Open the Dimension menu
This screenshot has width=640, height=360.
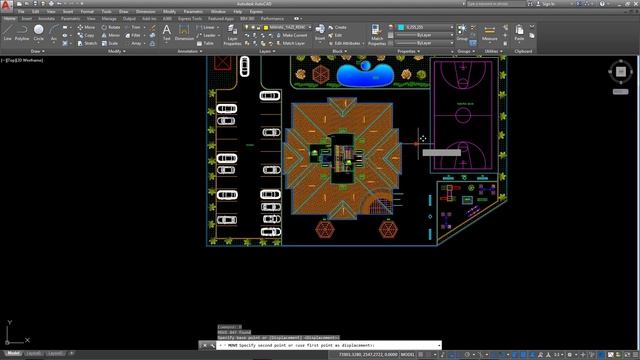(145, 11)
